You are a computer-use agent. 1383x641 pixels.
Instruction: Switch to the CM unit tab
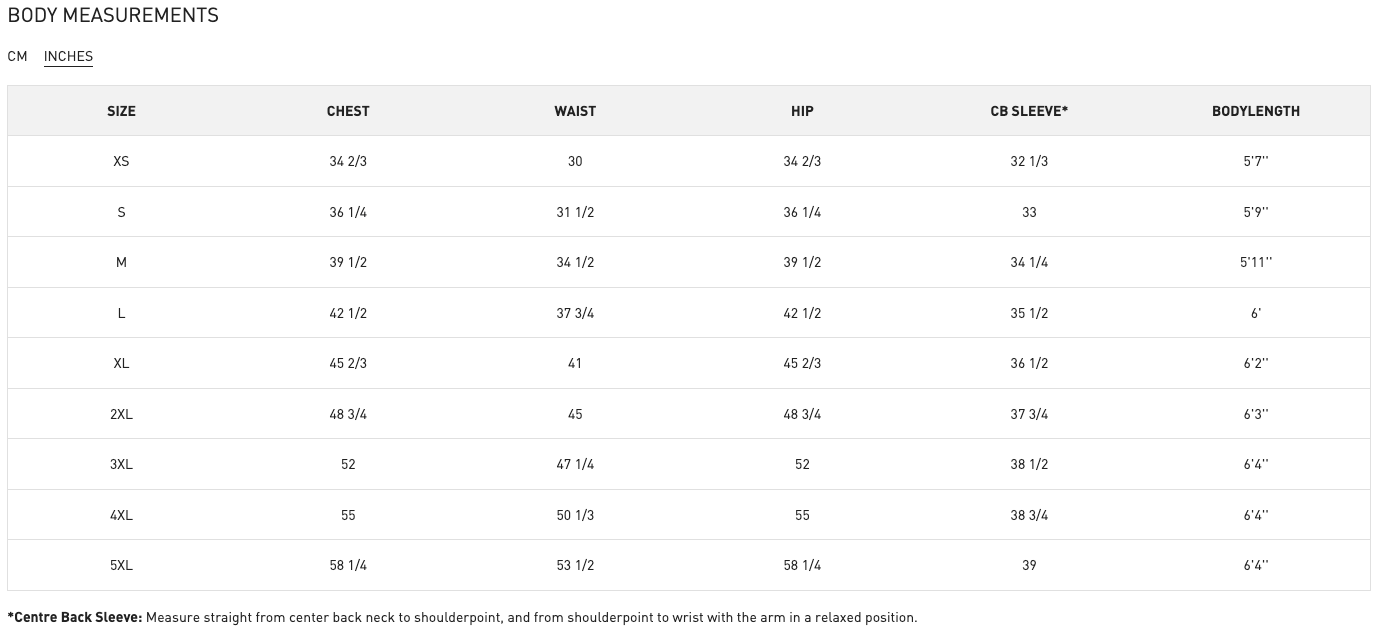coord(17,56)
